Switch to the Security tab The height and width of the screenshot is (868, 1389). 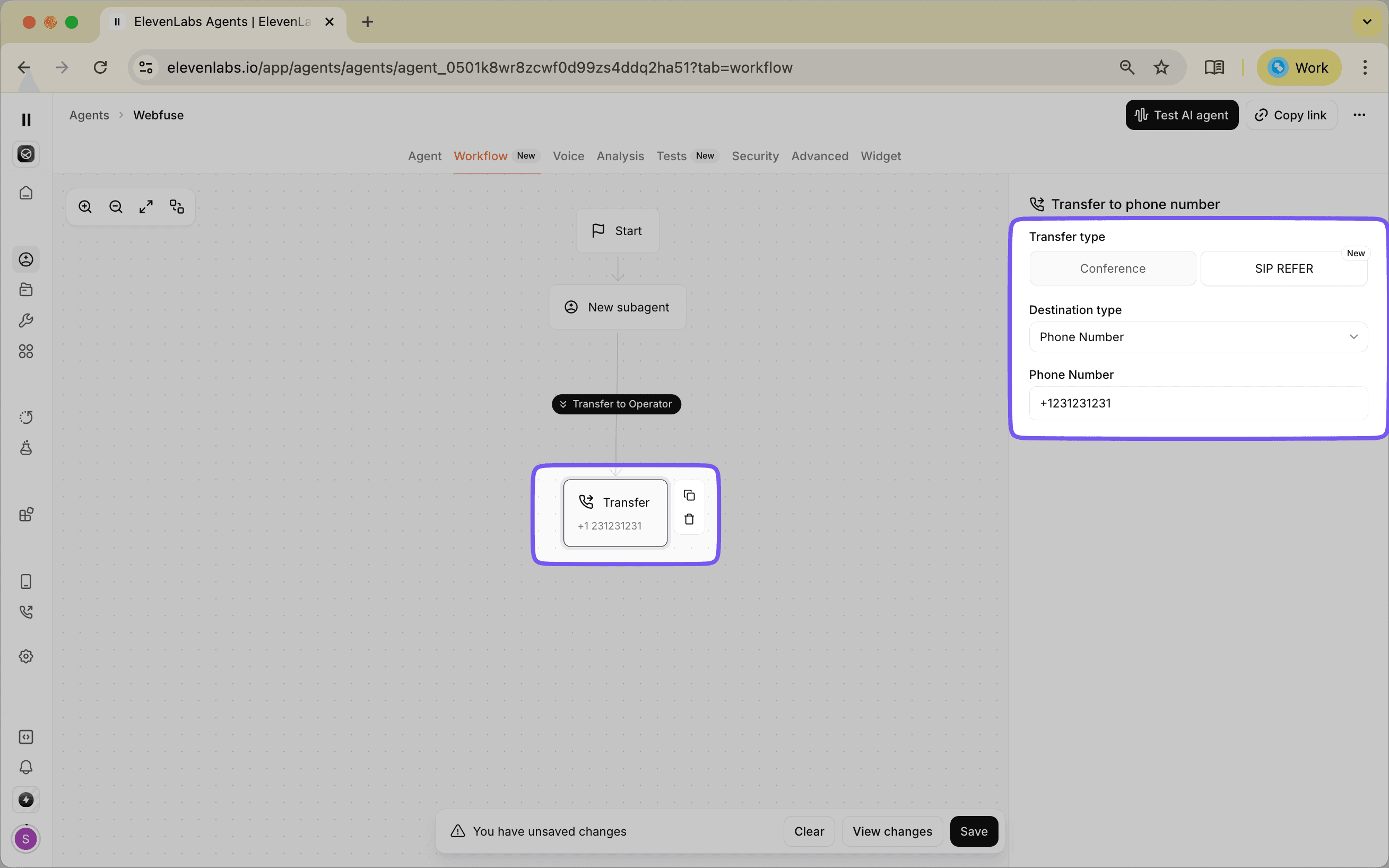coord(755,156)
